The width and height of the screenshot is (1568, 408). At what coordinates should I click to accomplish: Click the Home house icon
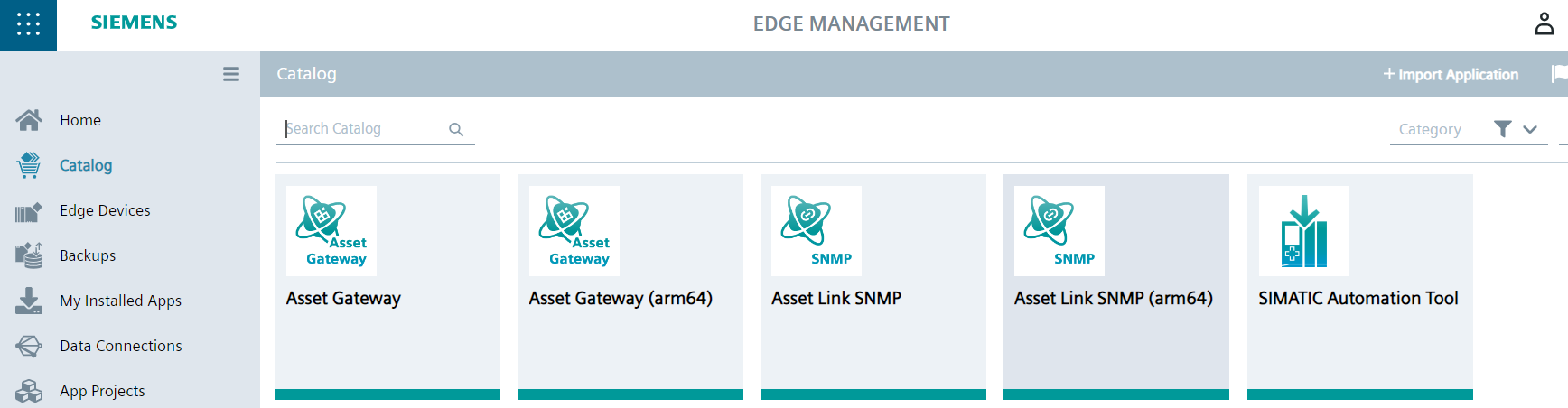pyautogui.click(x=29, y=120)
